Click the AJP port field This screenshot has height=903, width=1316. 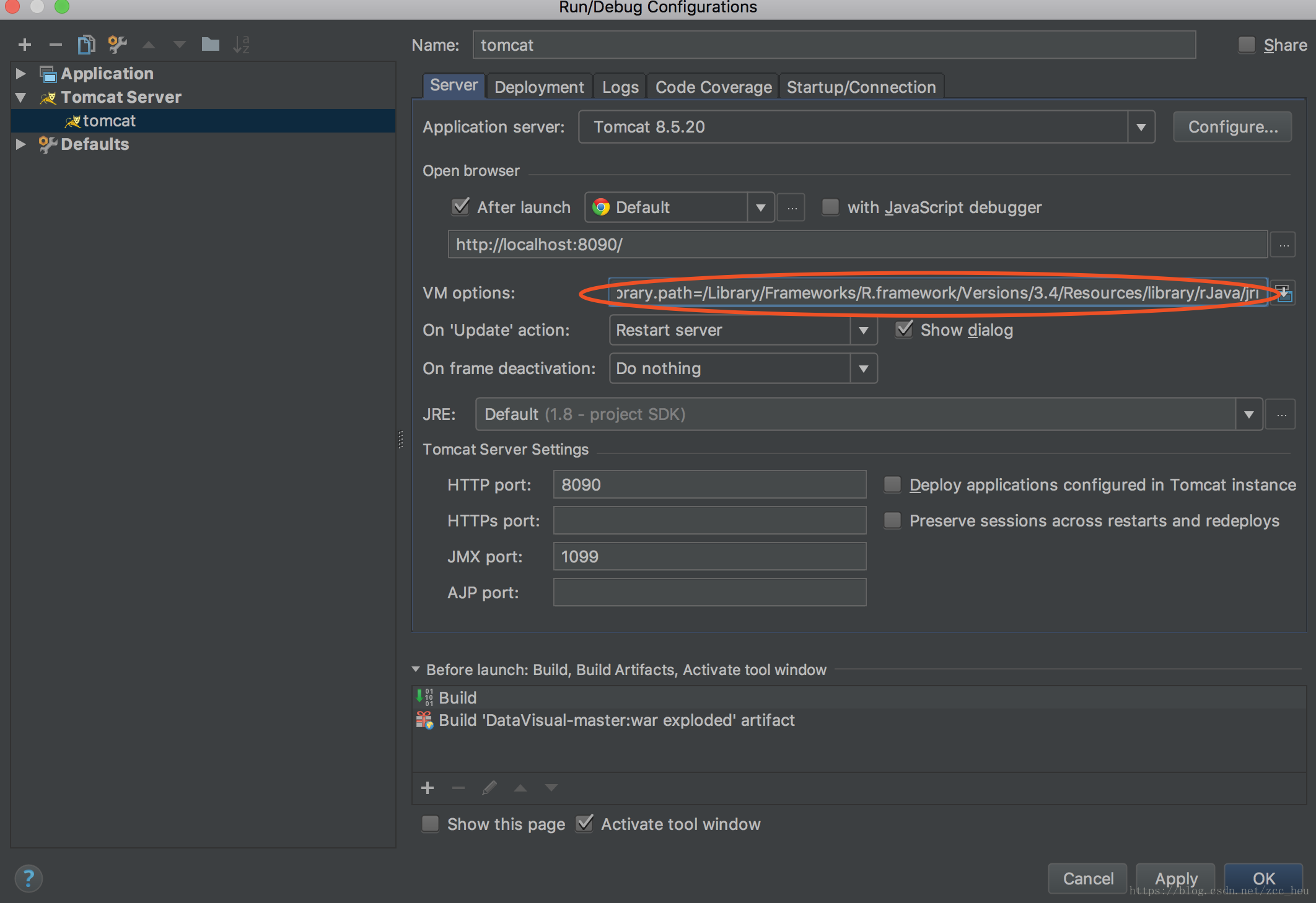pyautogui.click(x=709, y=593)
